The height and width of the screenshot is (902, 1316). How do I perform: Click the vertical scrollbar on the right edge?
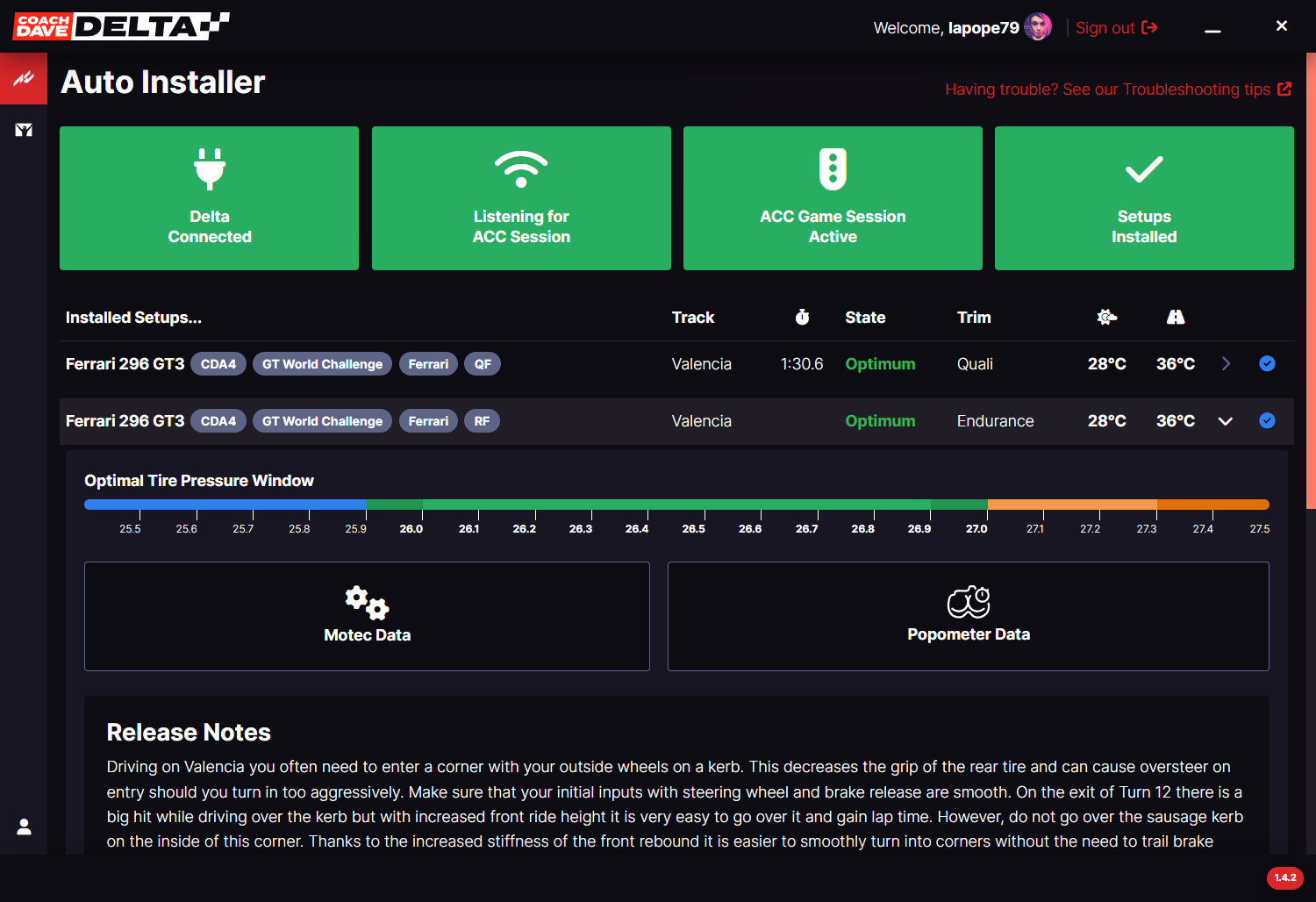coord(1311,281)
